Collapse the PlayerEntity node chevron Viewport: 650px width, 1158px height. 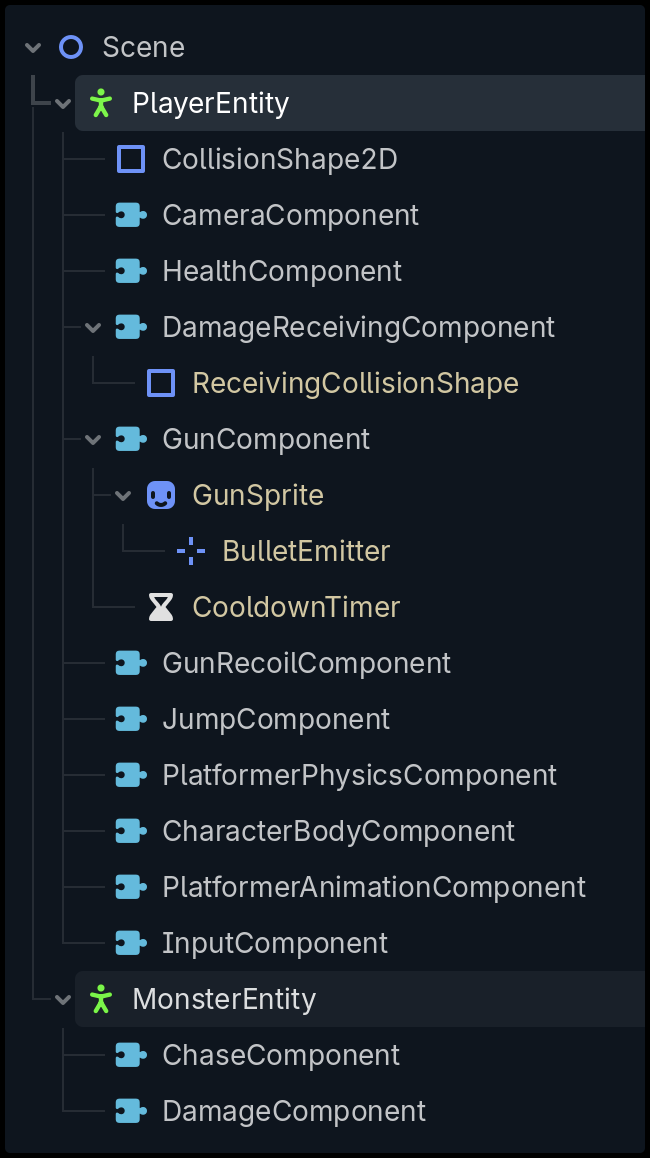point(63,104)
